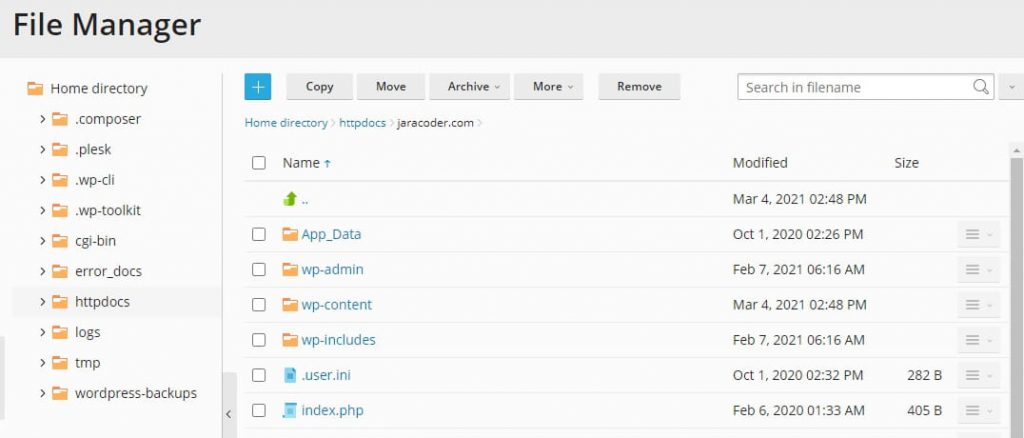Check the App_Data row checkbox

click(259, 234)
